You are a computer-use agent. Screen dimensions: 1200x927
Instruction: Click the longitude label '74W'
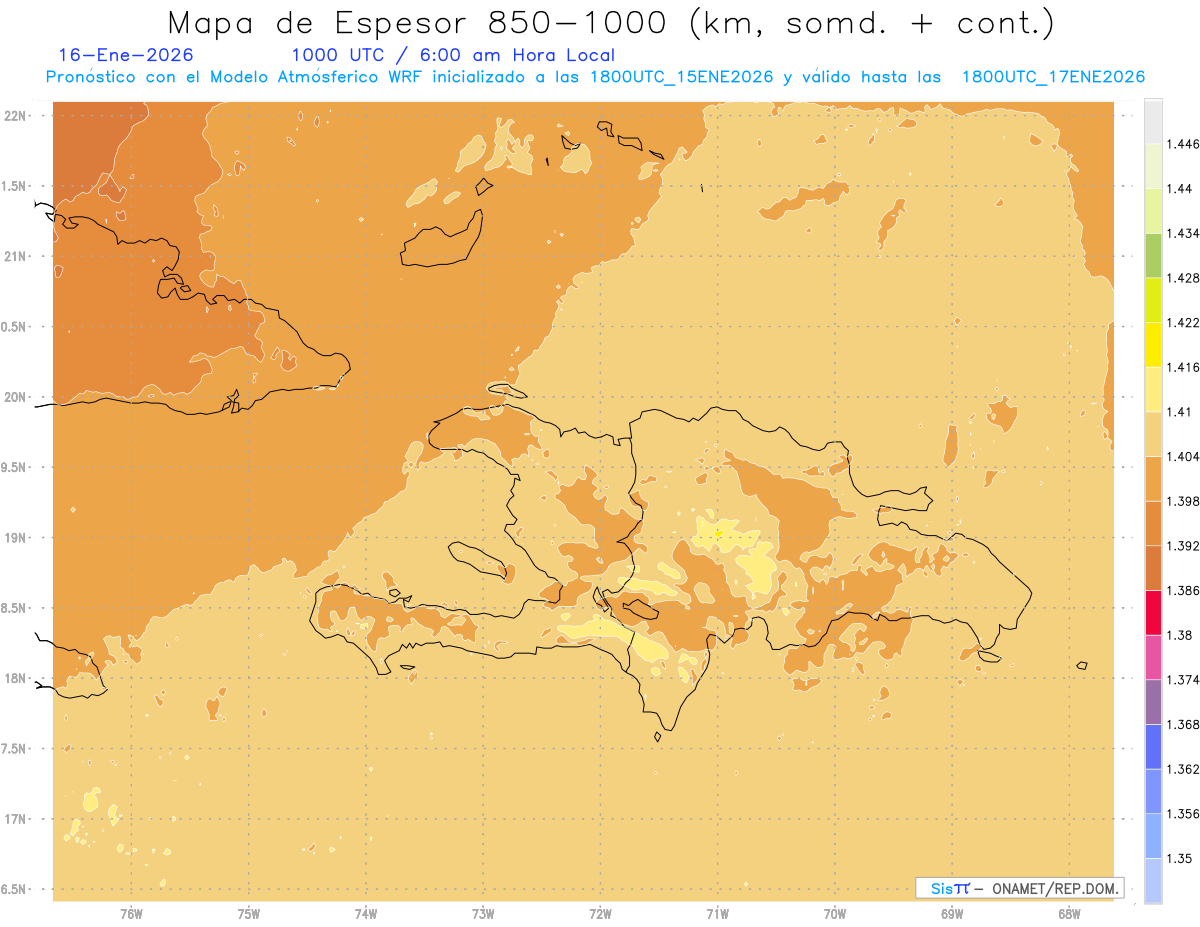pyautogui.click(x=366, y=913)
